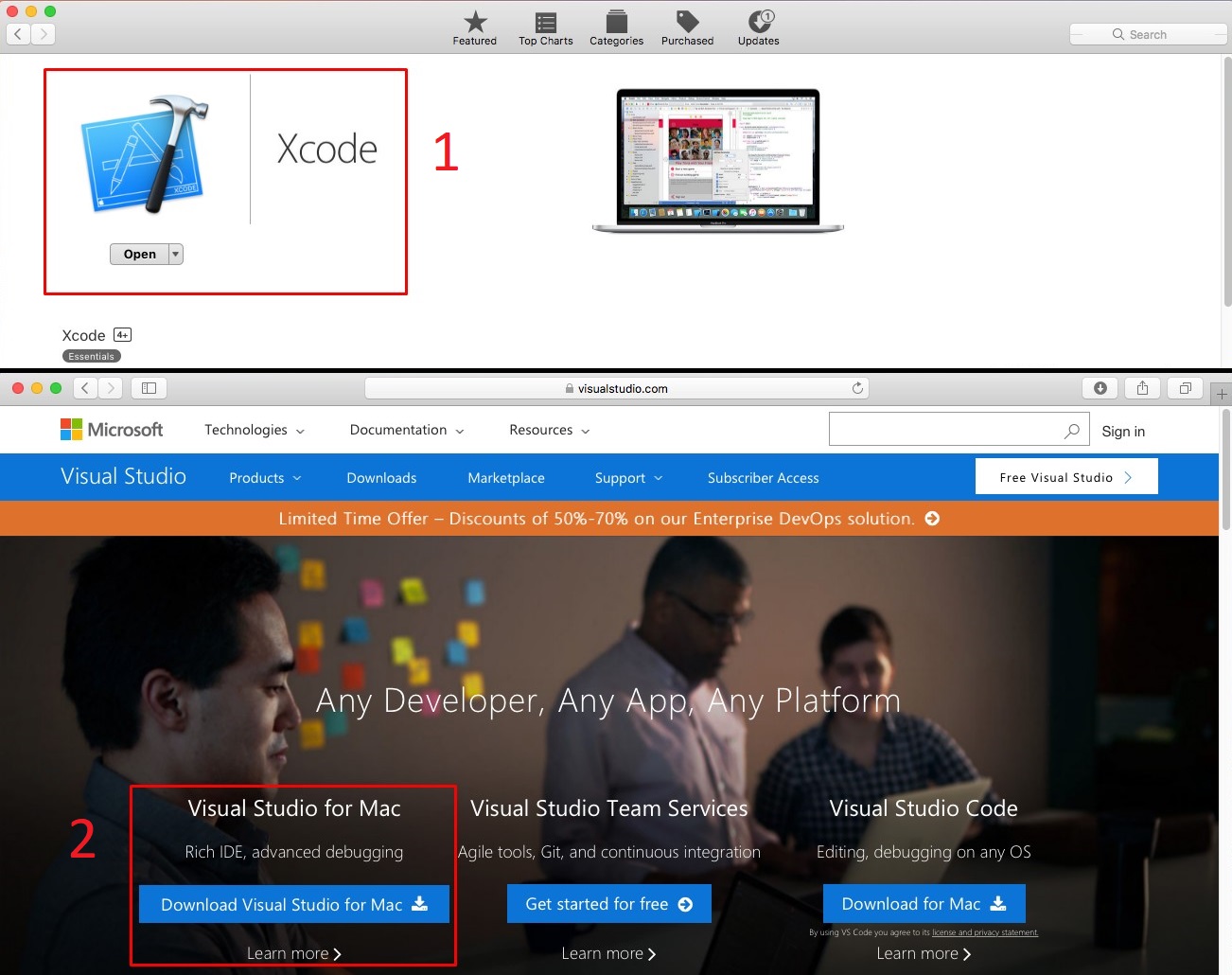Image resolution: width=1232 pixels, height=975 pixels.
Task: Click the Visual Studio brand title
Action: click(x=123, y=476)
